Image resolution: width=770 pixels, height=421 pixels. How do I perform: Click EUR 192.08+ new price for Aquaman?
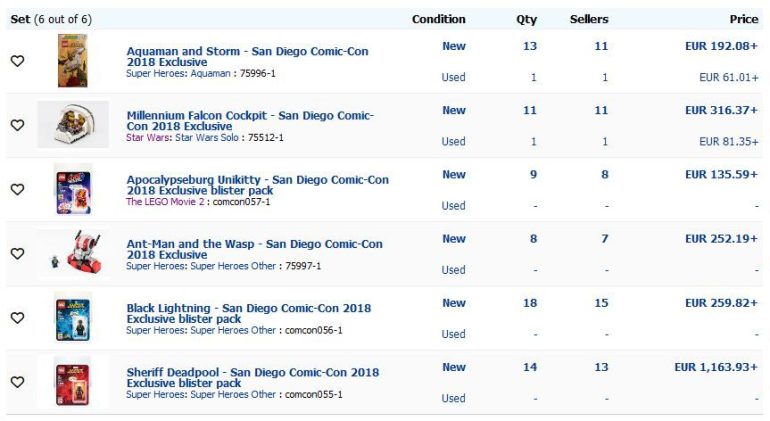tap(721, 46)
